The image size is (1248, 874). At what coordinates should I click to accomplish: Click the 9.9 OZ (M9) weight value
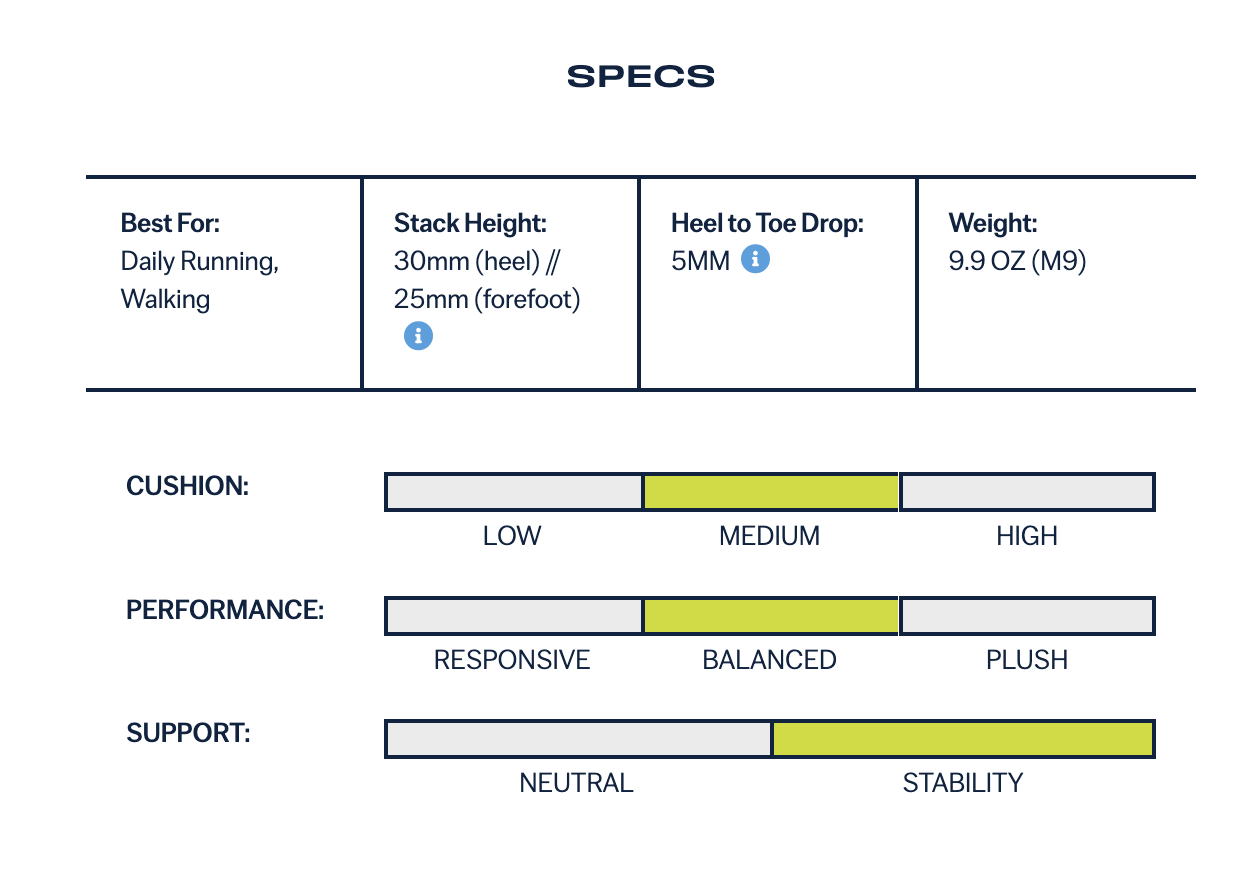click(1017, 261)
